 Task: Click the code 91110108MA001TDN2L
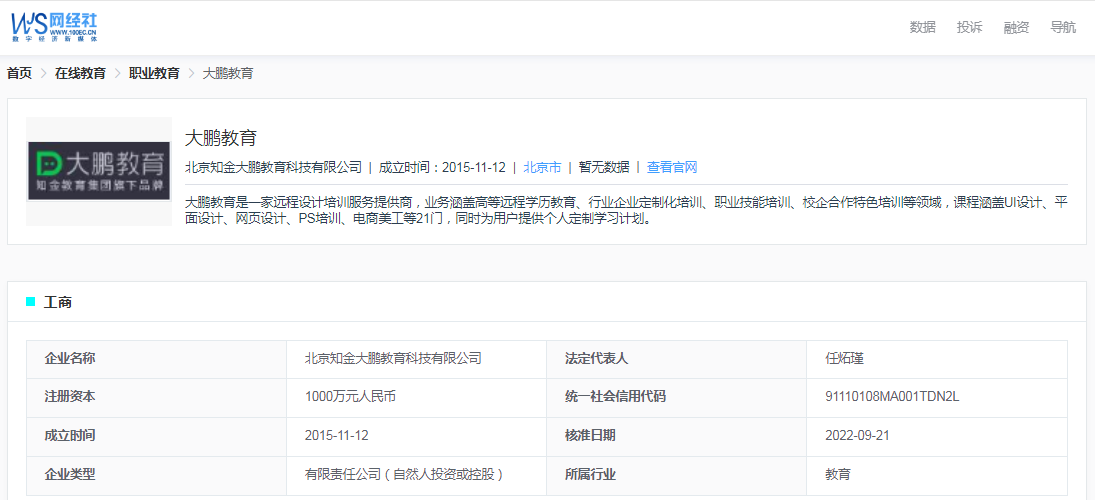point(892,397)
